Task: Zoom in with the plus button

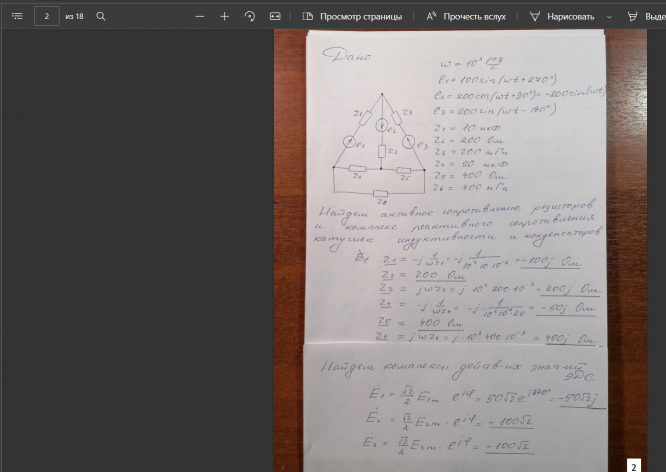Action: [225, 17]
